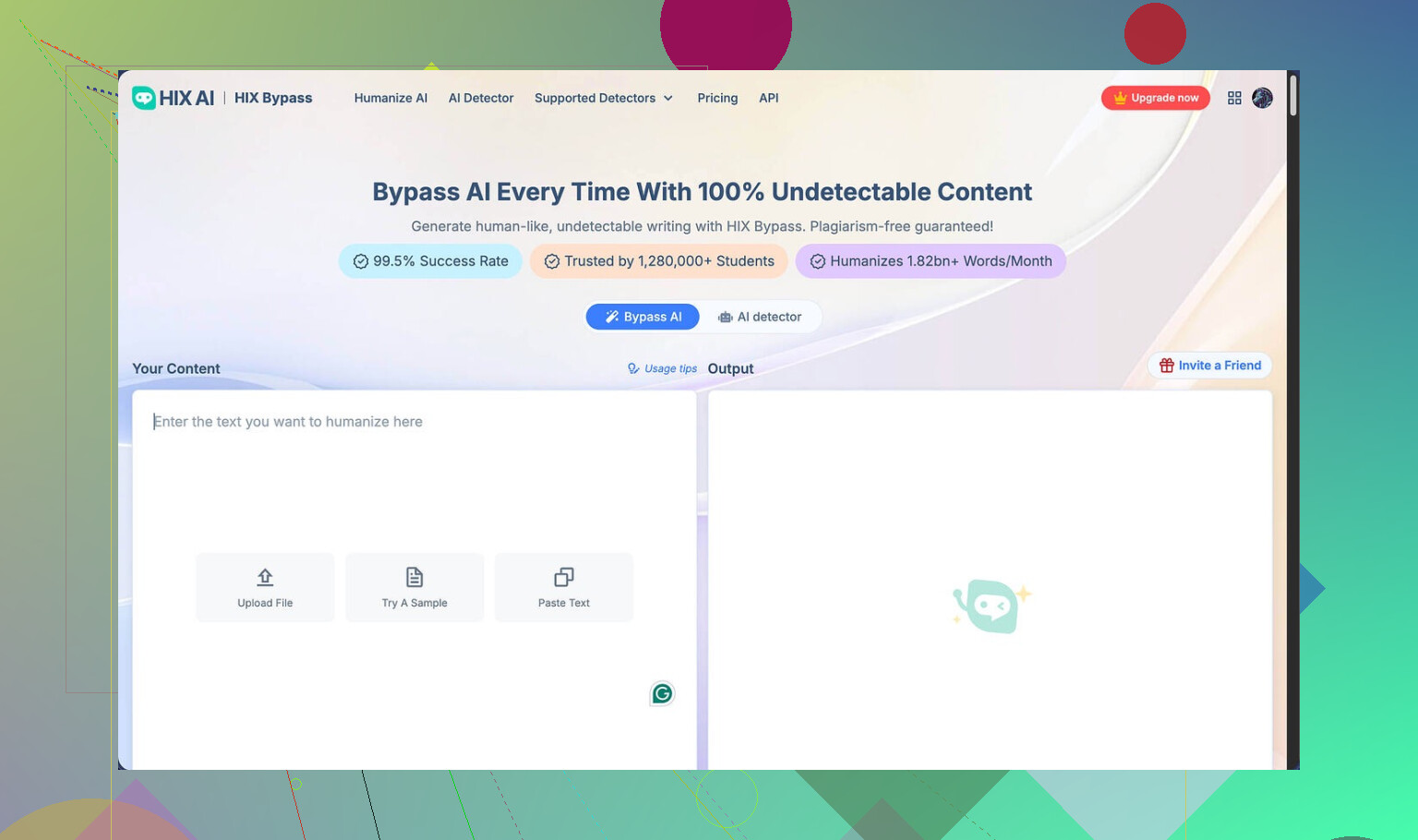Open the AI Detector nav item
This screenshot has height=840, width=1418.
[481, 98]
